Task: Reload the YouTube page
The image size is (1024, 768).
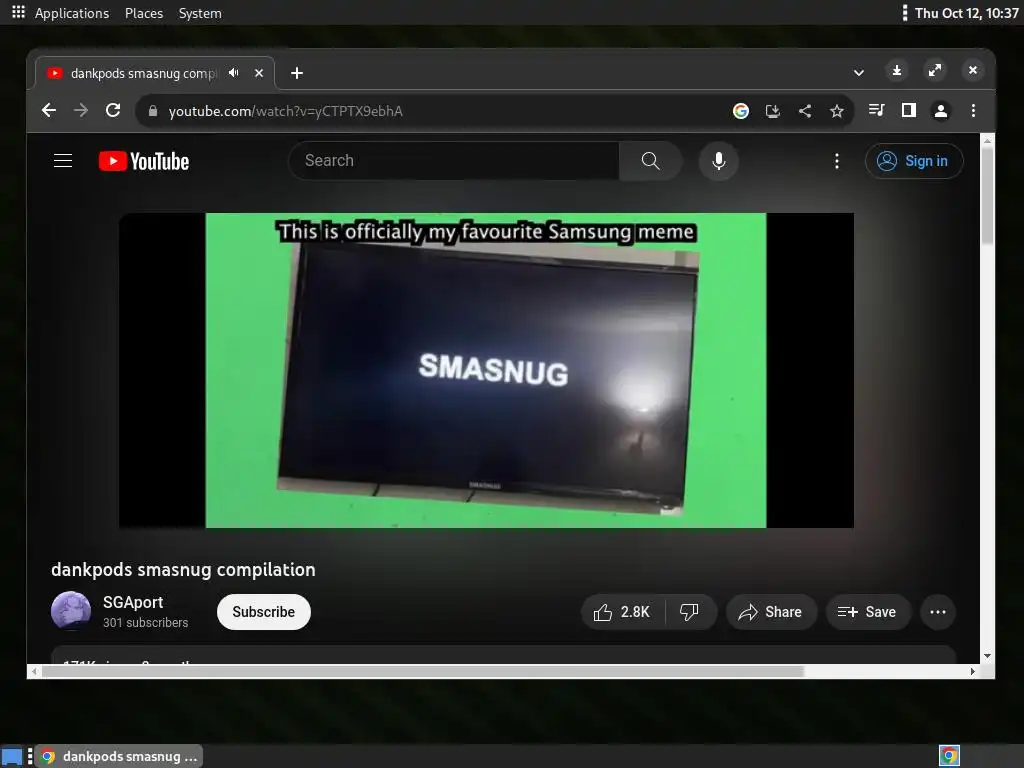Action: point(113,110)
